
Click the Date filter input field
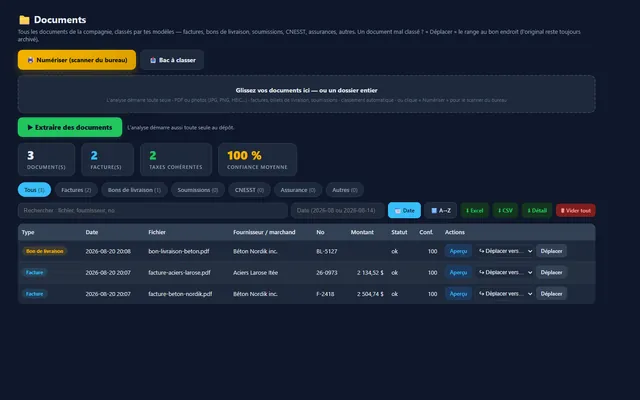coord(338,211)
